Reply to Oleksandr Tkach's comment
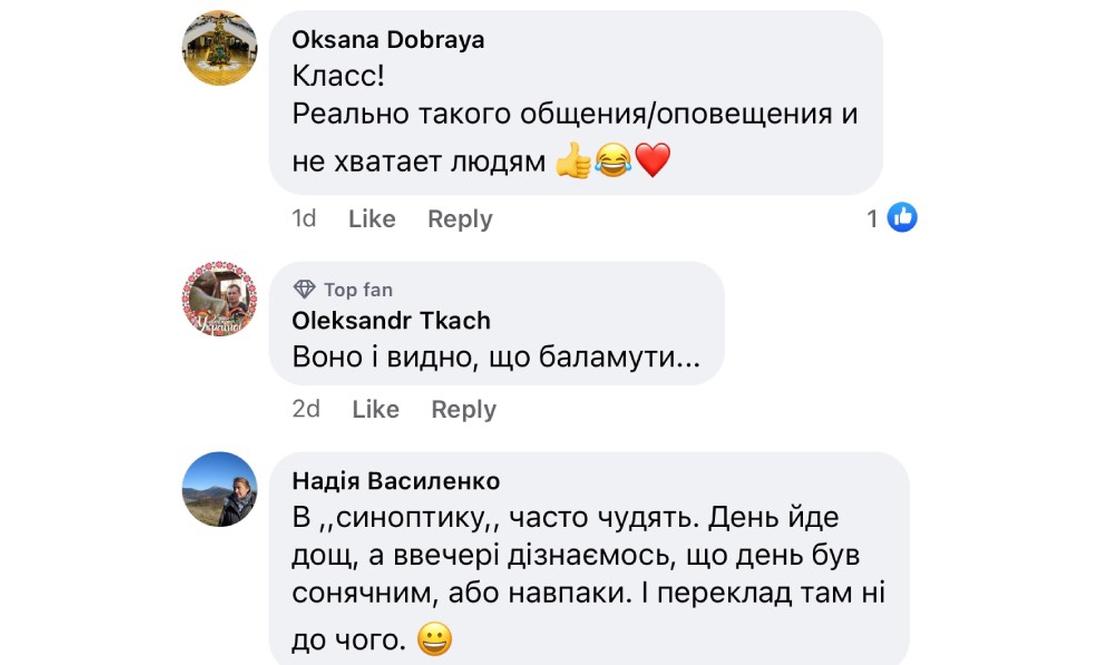This screenshot has width=1100, height=665. point(463,408)
